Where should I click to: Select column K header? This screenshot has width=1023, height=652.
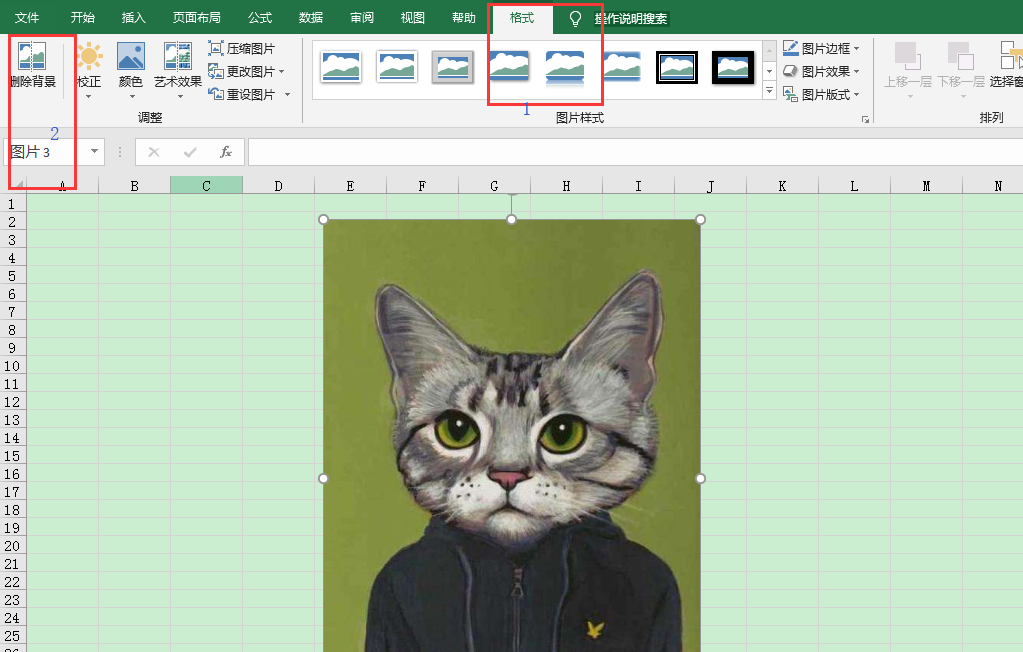(x=782, y=185)
